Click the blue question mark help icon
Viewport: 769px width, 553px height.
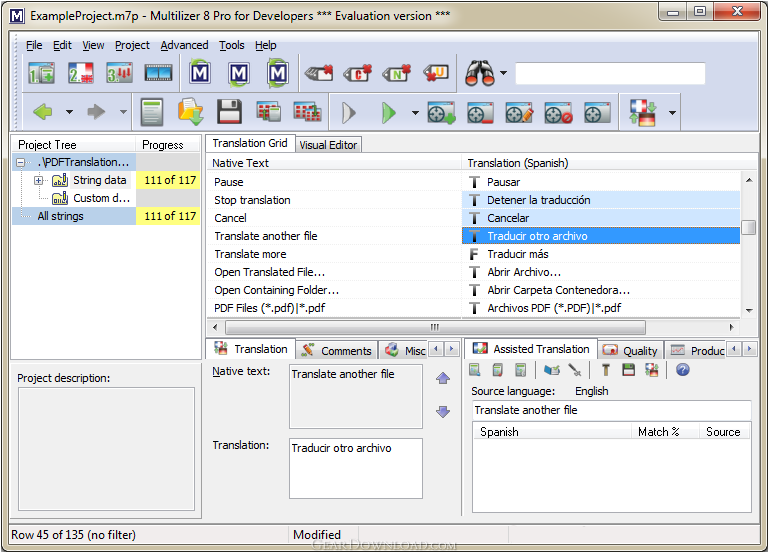coord(683,370)
